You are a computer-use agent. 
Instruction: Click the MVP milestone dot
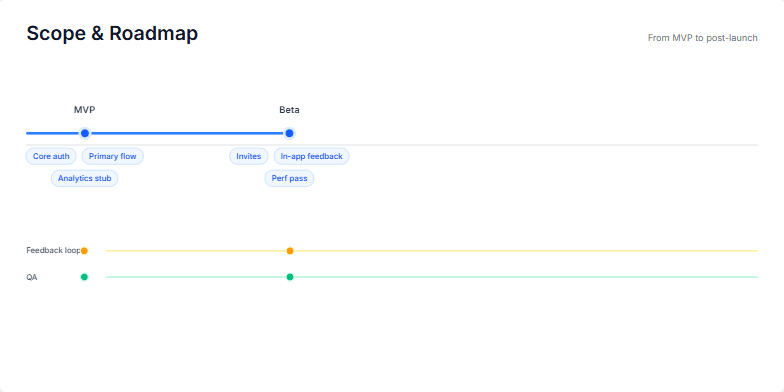pos(85,133)
